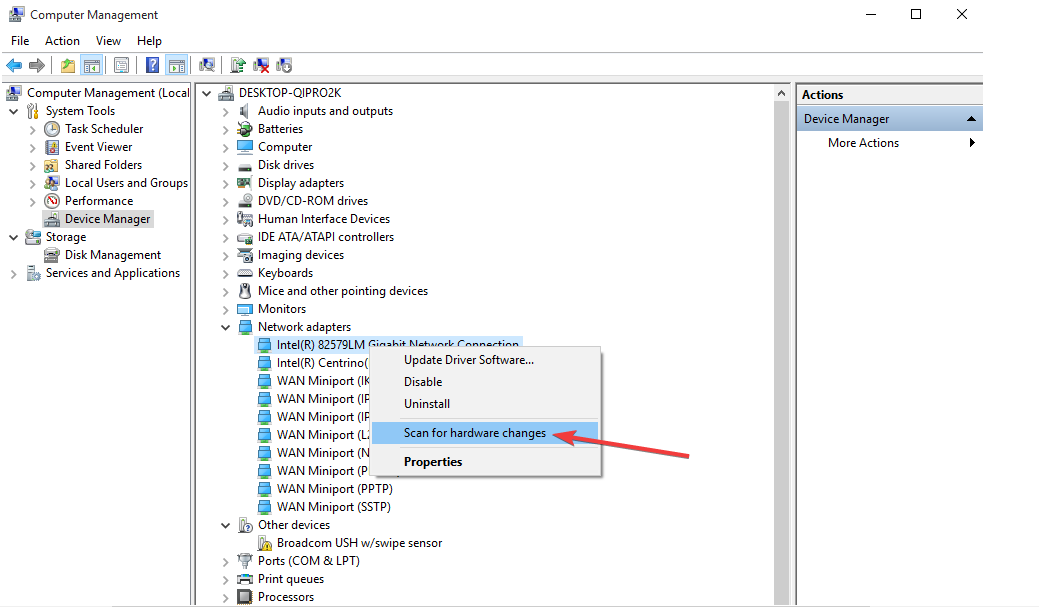Open the Action menu

(x=62, y=41)
